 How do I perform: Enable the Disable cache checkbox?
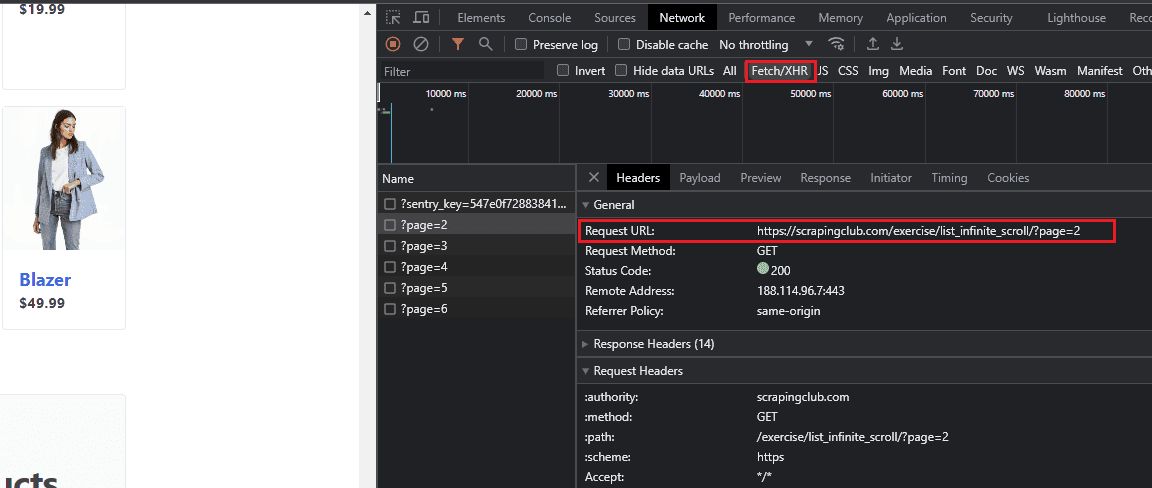pyautogui.click(x=624, y=44)
